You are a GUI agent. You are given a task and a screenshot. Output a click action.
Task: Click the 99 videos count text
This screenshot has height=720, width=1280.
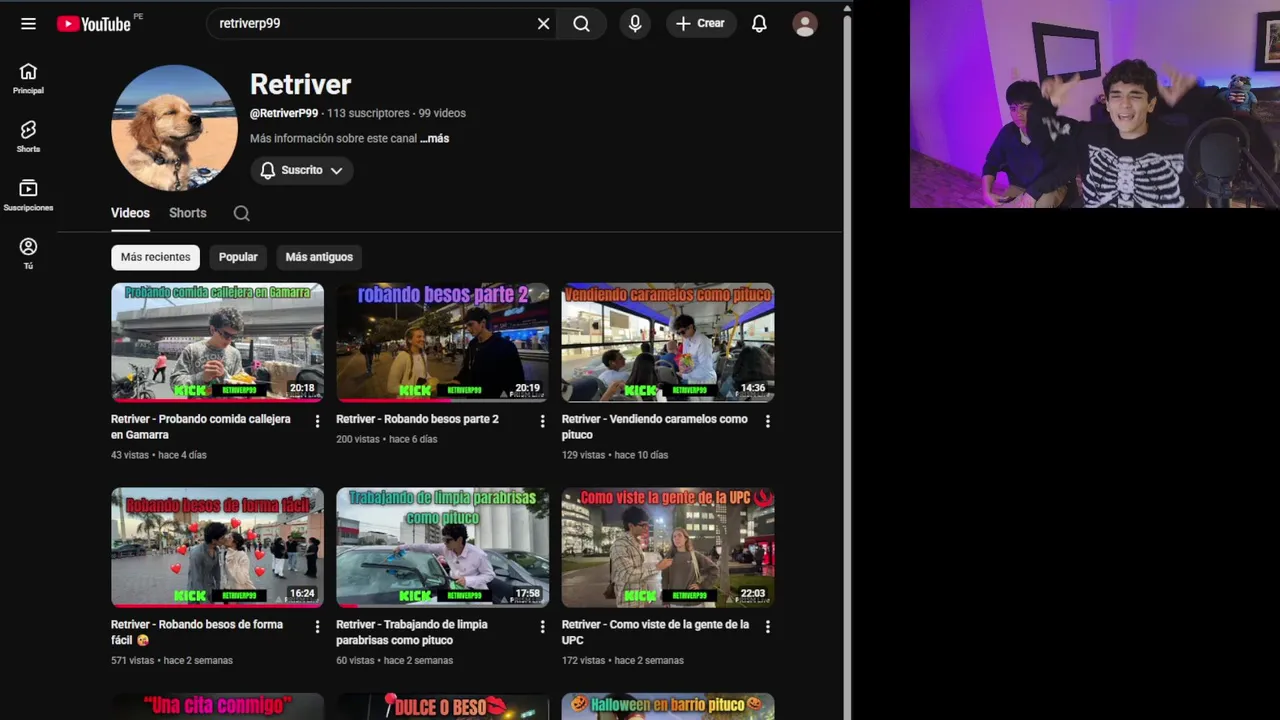click(x=442, y=113)
